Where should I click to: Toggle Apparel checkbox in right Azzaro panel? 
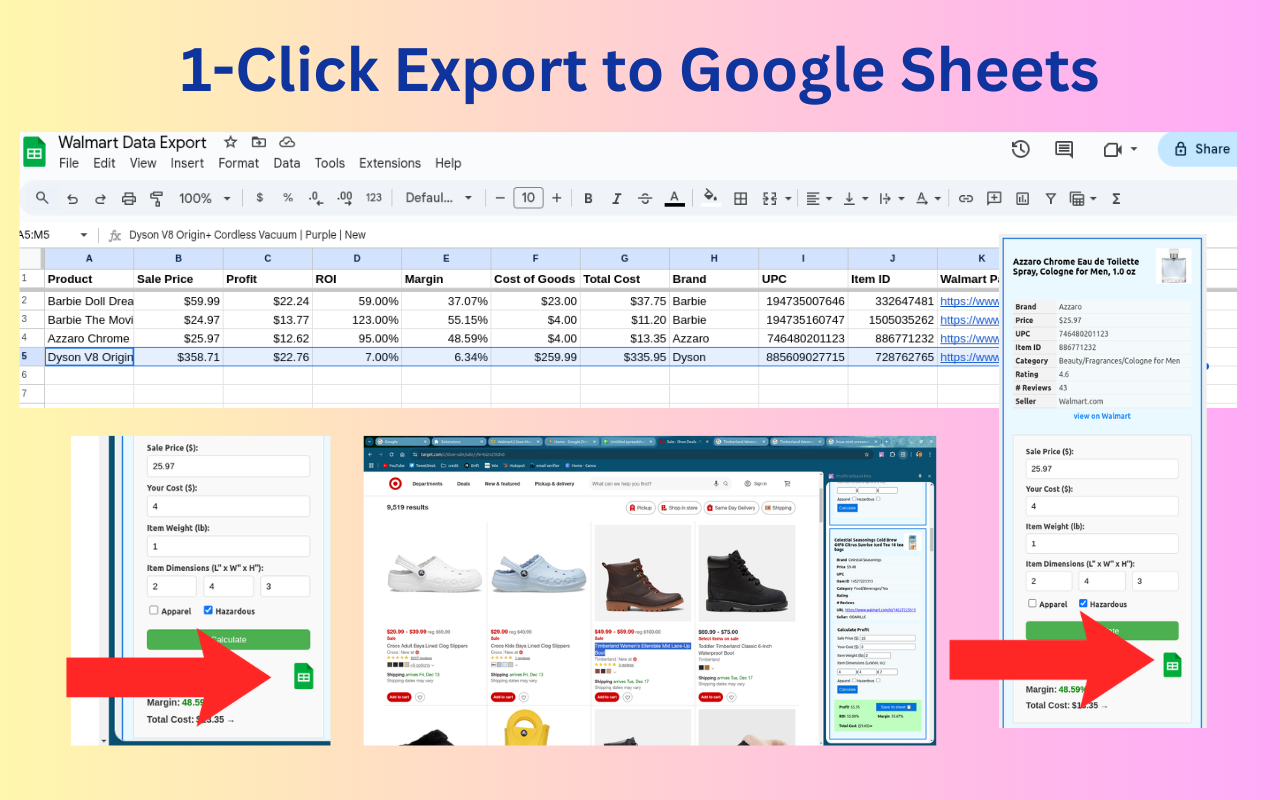[x=1032, y=603]
